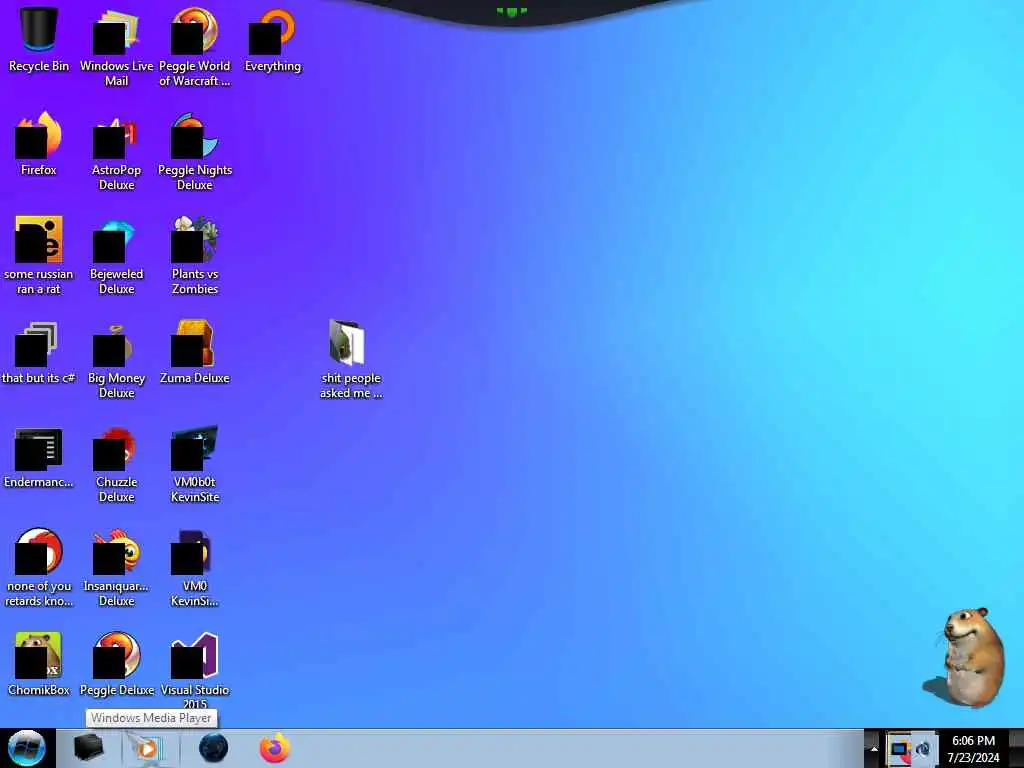Select the Plants vs Zombies icon
The width and height of the screenshot is (1024, 768).
pyautogui.click(x=195, y=255)
